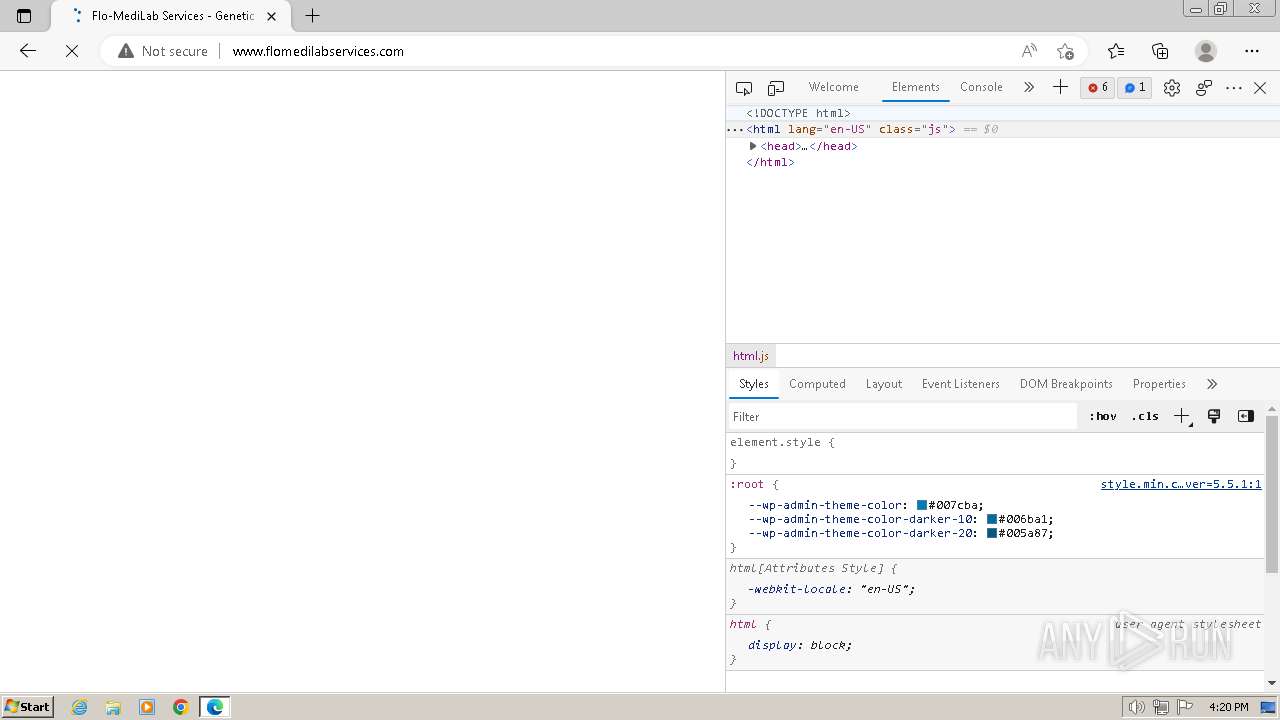1280x720 pixels.
Task: Toggle rendering emulations brush icon
Action: (x=1214, y=416)
